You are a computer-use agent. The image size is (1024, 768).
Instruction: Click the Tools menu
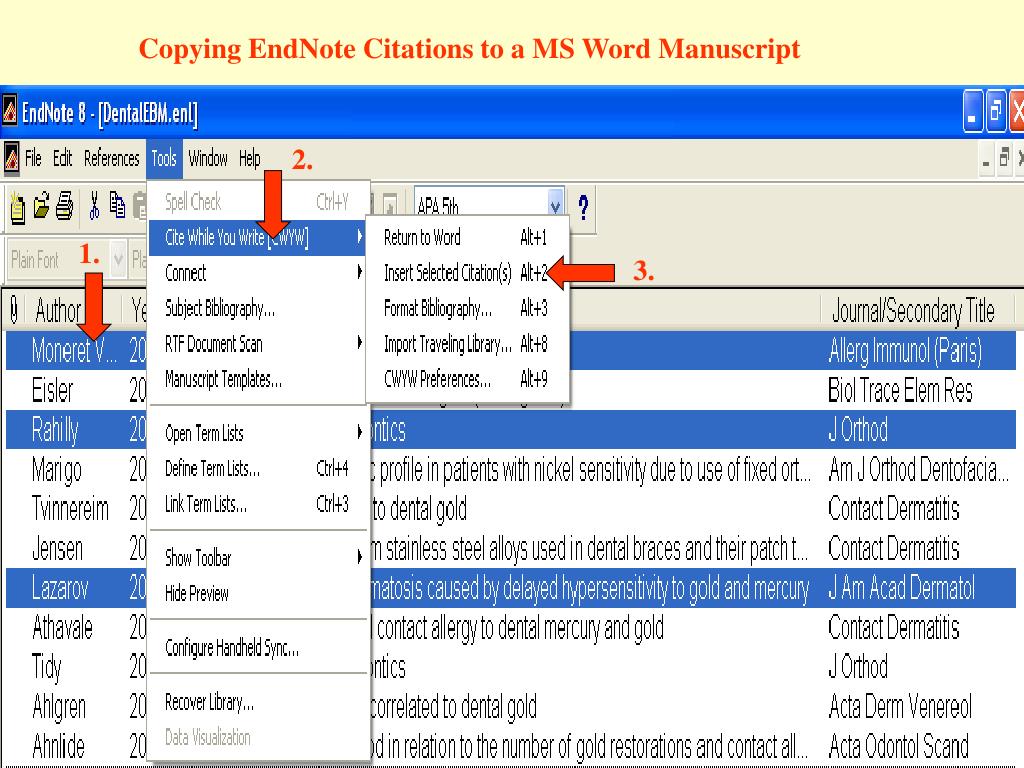point(164,159)
